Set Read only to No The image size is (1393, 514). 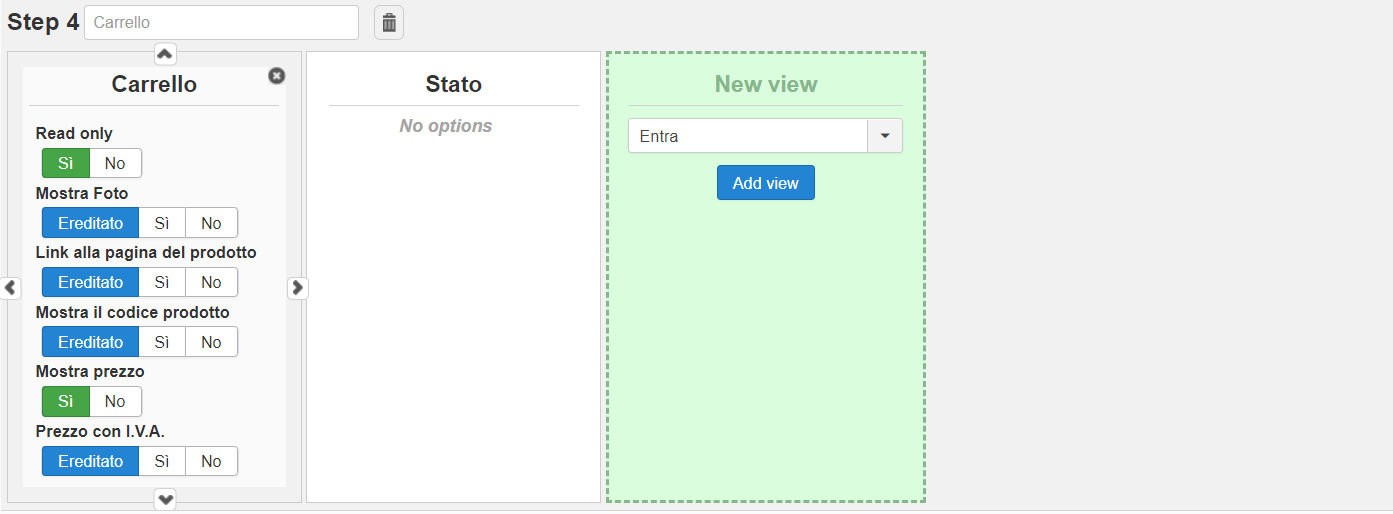click(115, 163)
